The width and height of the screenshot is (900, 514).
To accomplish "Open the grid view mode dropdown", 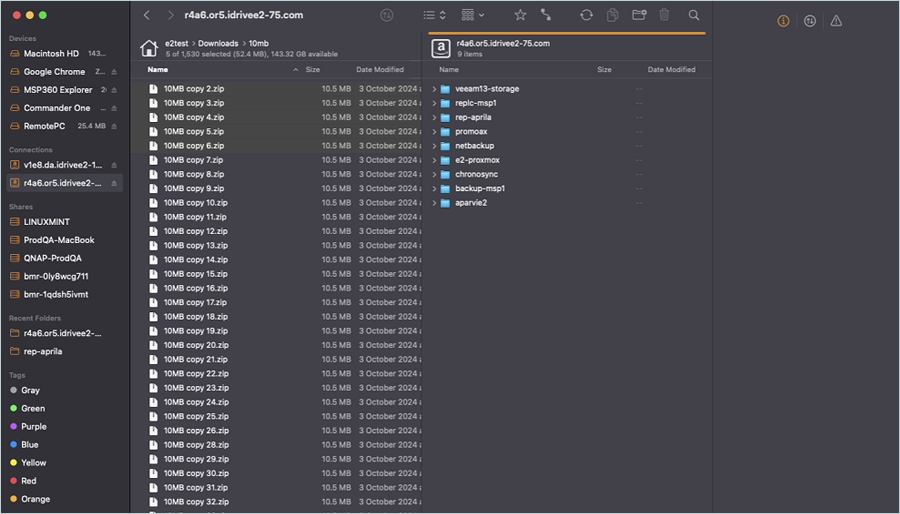I will click(472, 16).
